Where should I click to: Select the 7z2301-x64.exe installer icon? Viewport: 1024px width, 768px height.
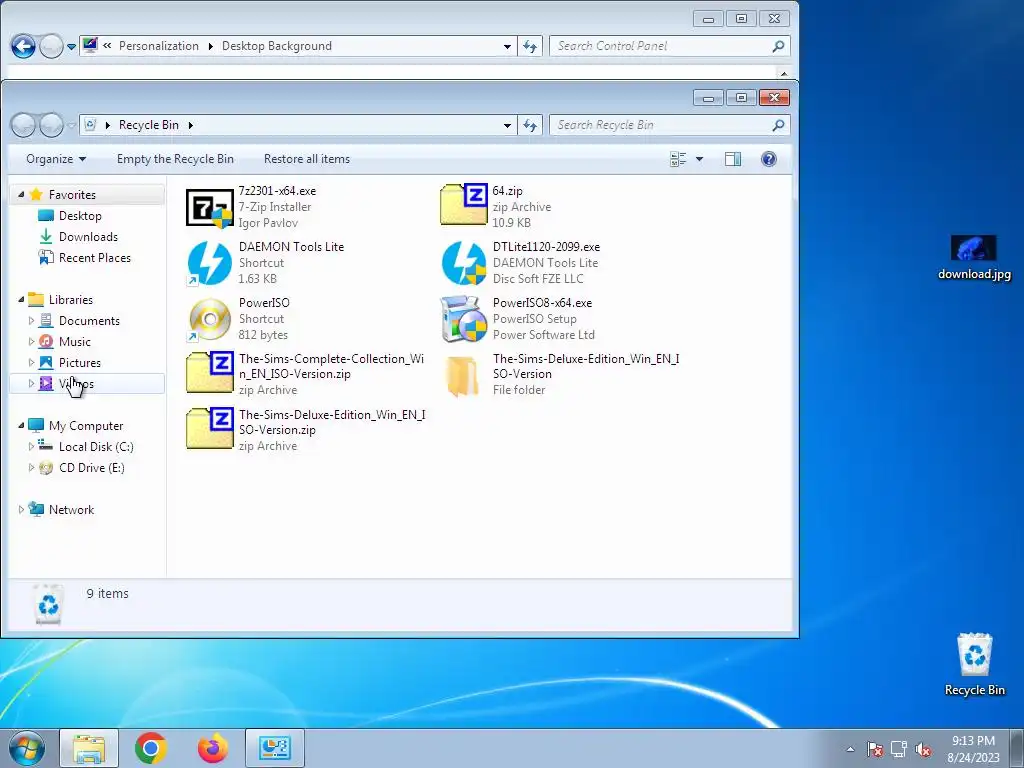pos(210,208)
